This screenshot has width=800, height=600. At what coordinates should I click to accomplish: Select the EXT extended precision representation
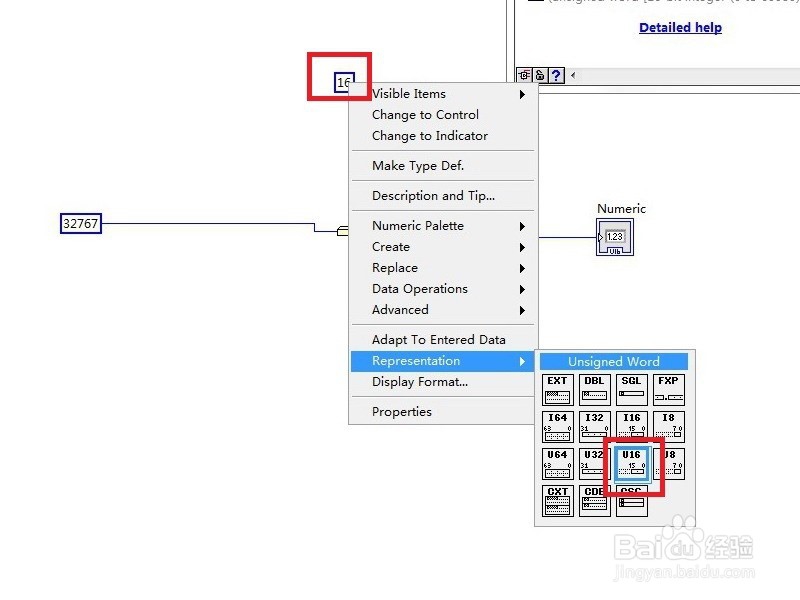point(558,390)
